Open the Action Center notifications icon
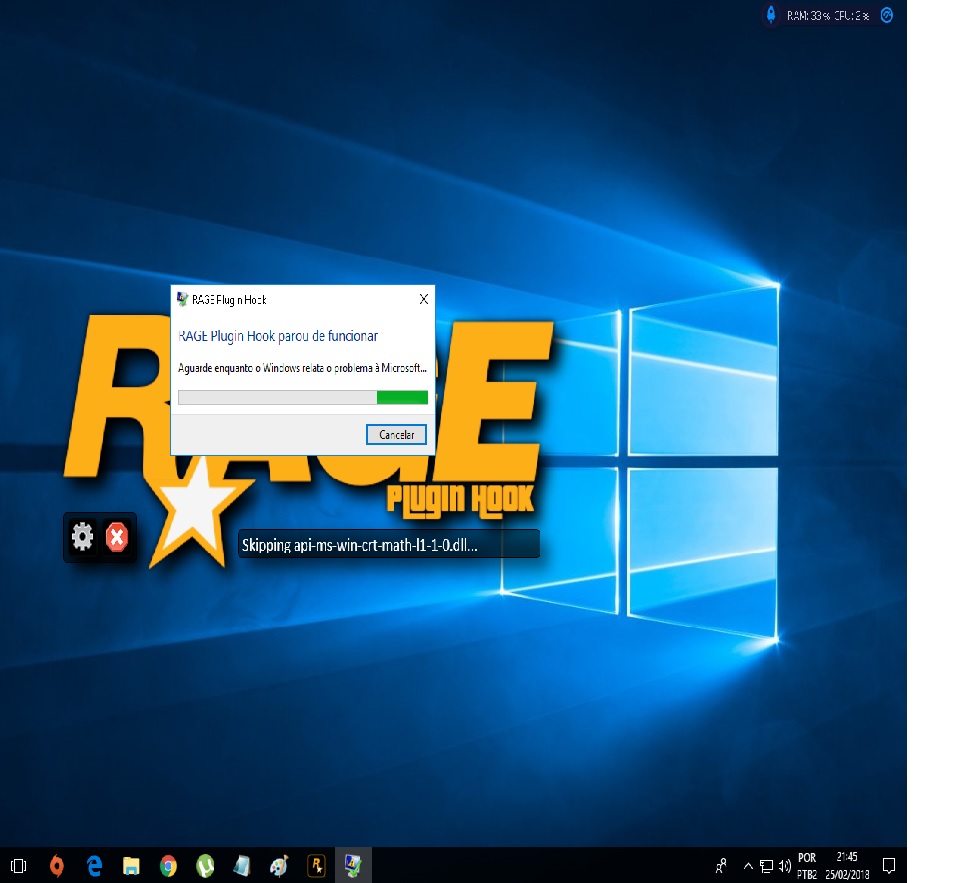Viewport: 960px width, 883px height. 888,865
